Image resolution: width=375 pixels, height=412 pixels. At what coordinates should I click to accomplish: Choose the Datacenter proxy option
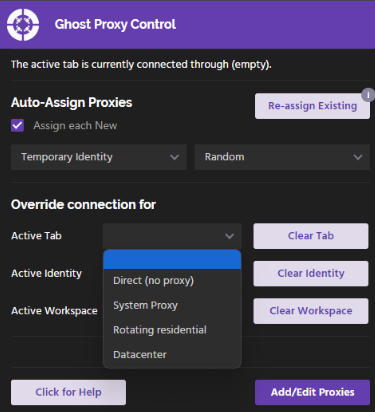[172, 355]
